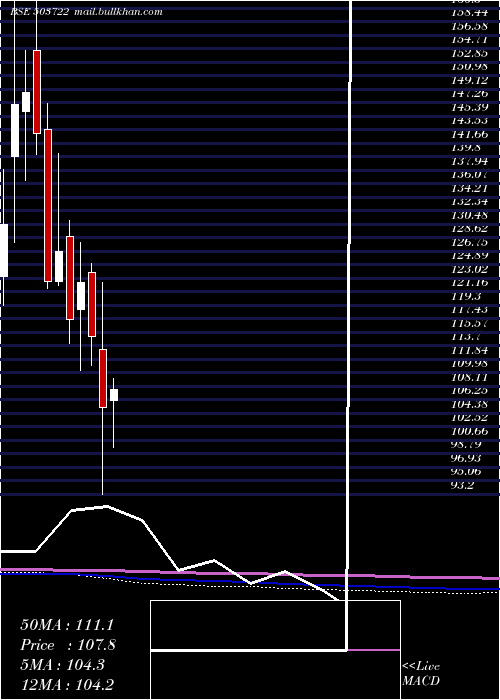Select the 115.57 price axis label
Viewport: 500px width, 700px height.
coord(469,323)
